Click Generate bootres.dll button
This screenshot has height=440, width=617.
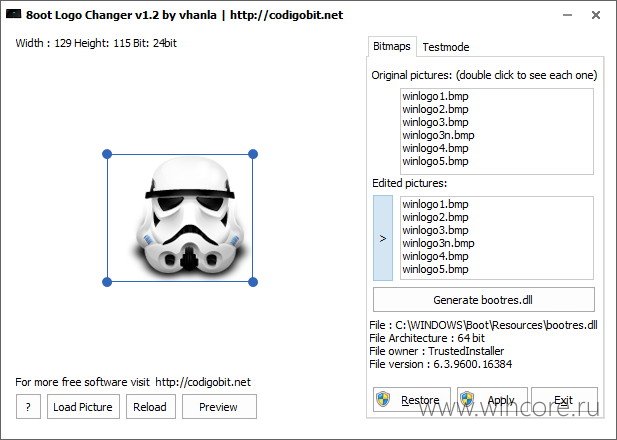pyautogui.click(x=484, y=299)
